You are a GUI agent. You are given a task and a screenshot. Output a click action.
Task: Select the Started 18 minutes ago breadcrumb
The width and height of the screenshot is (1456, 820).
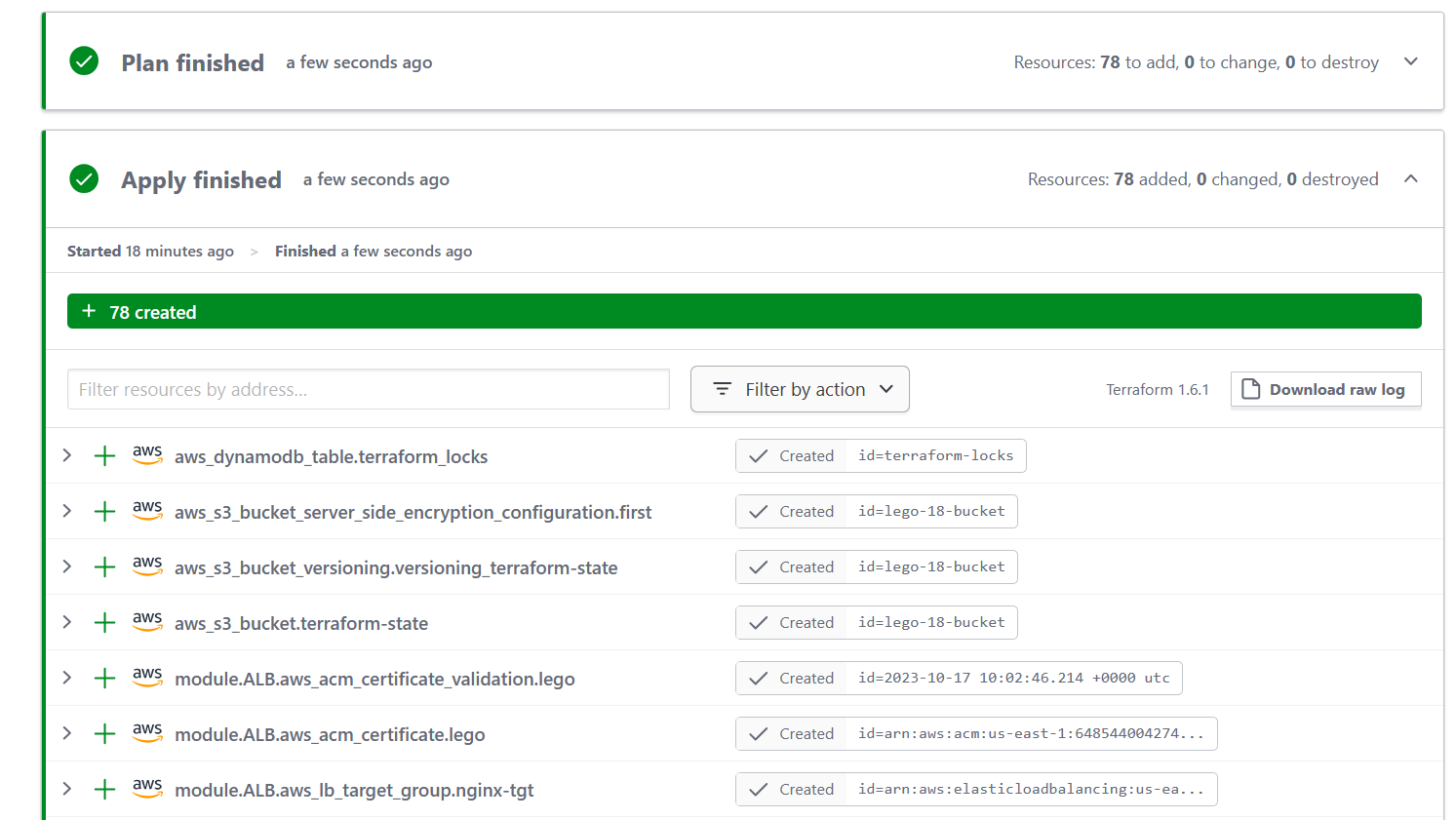[150, 251]
